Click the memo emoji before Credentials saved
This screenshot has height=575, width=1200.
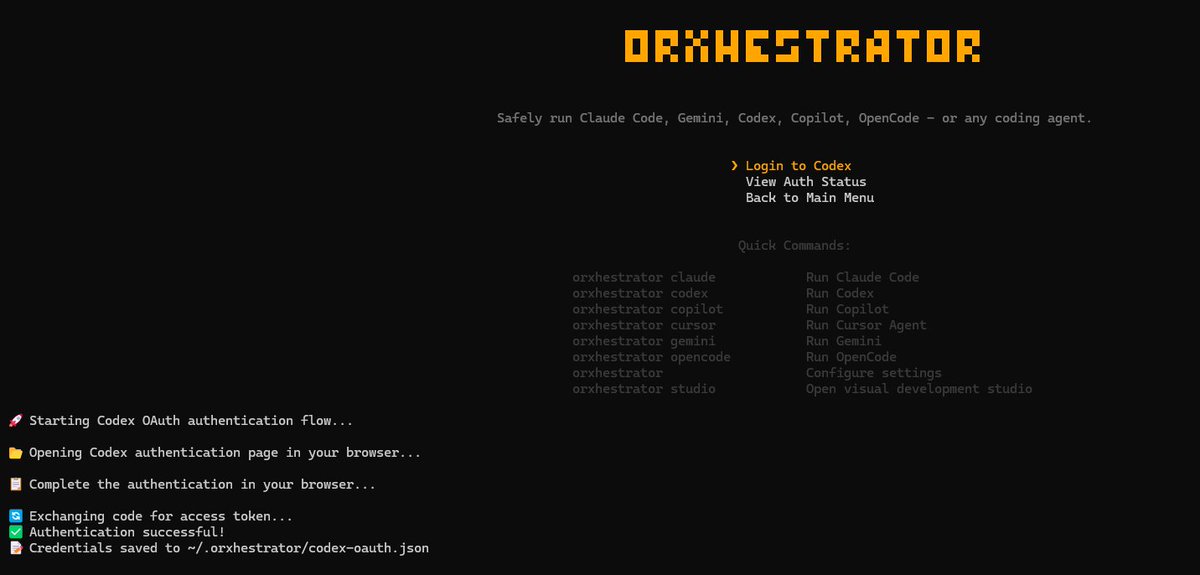click(15, 548)
